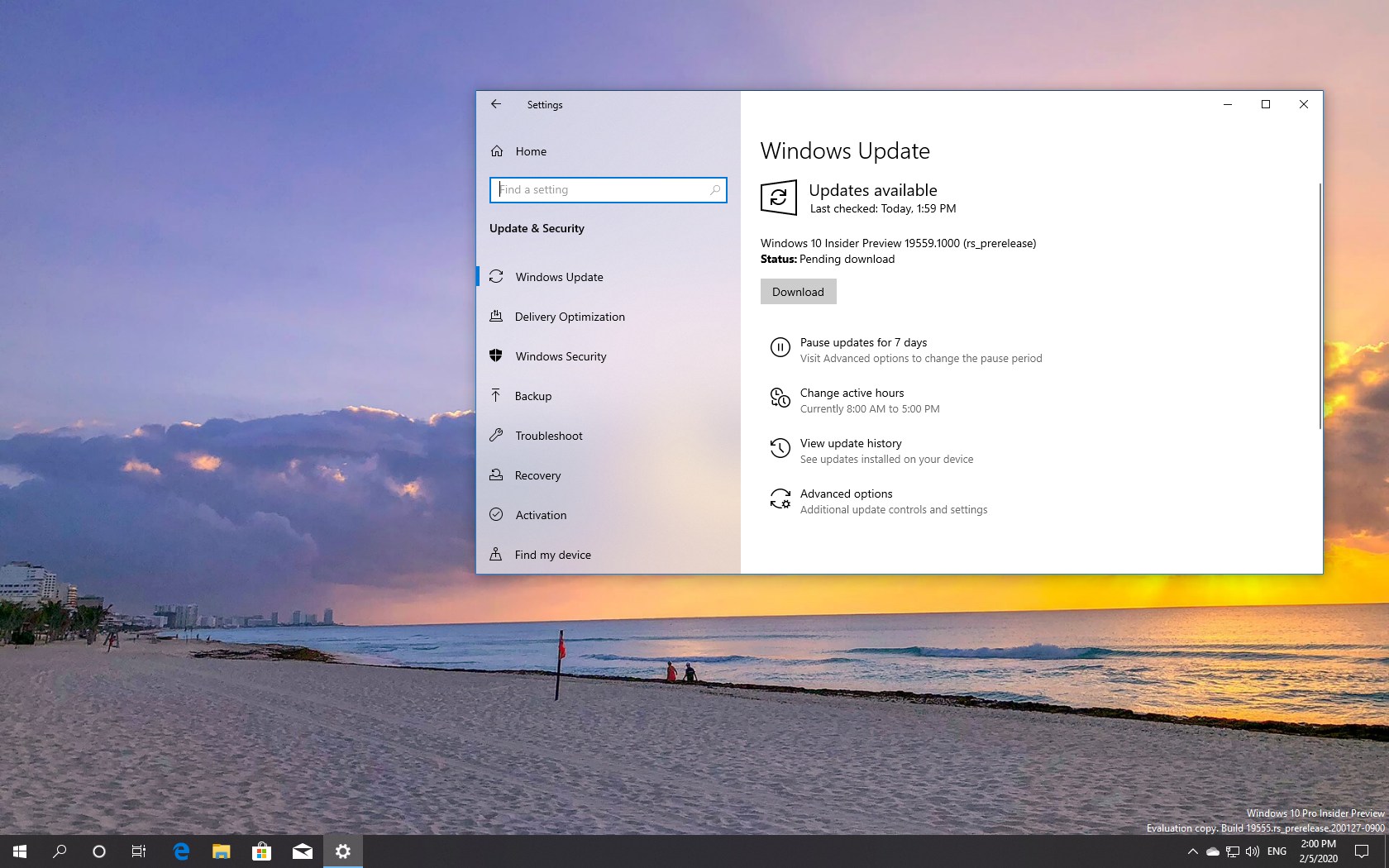Click the Advanced options gear icon
This screenshot has height=868, width=1389.
(780, 499)
